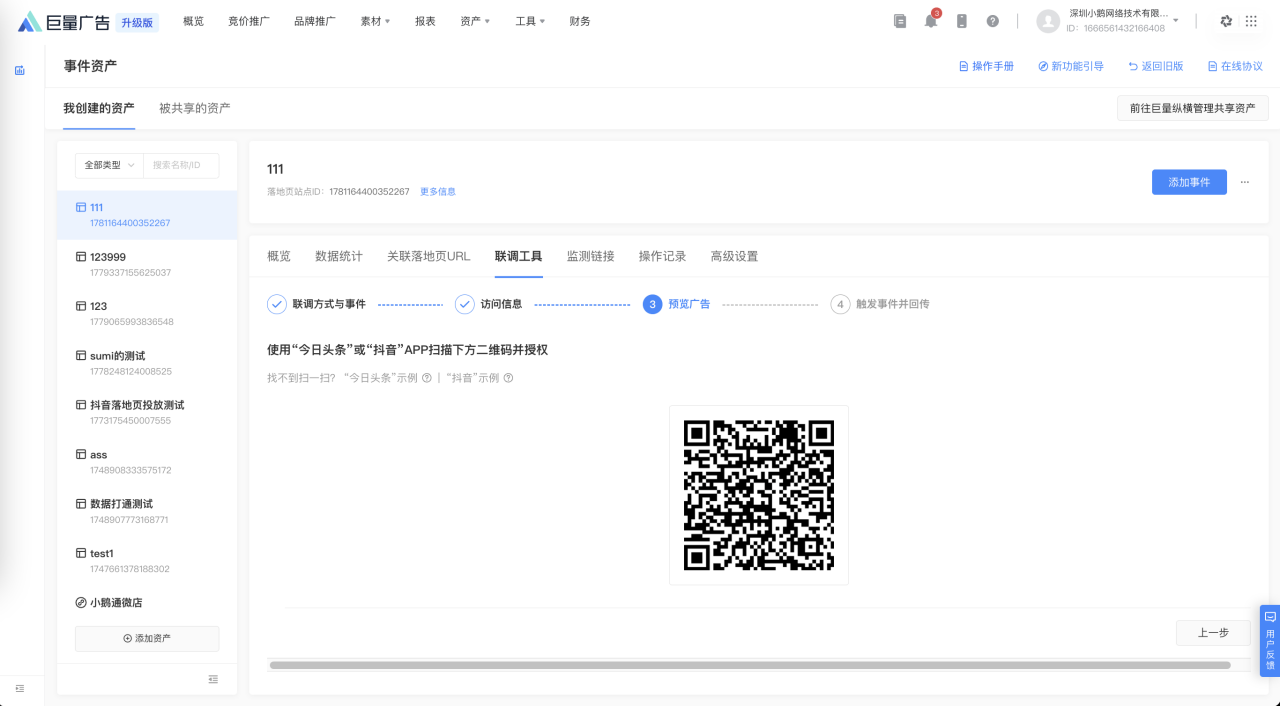Screen dimensions: 1280x706
Task: Select asset 123 with ID 1779065993838548
Action: click(147, 314)
